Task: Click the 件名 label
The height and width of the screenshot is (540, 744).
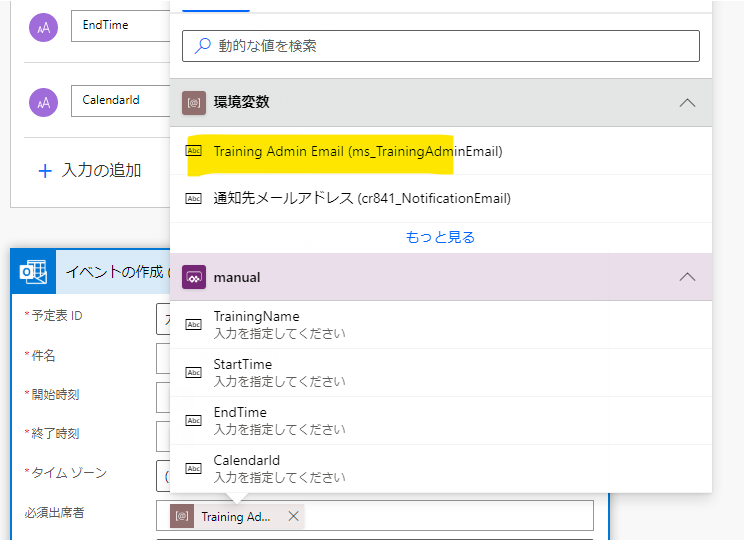Action: click(44, 355)
